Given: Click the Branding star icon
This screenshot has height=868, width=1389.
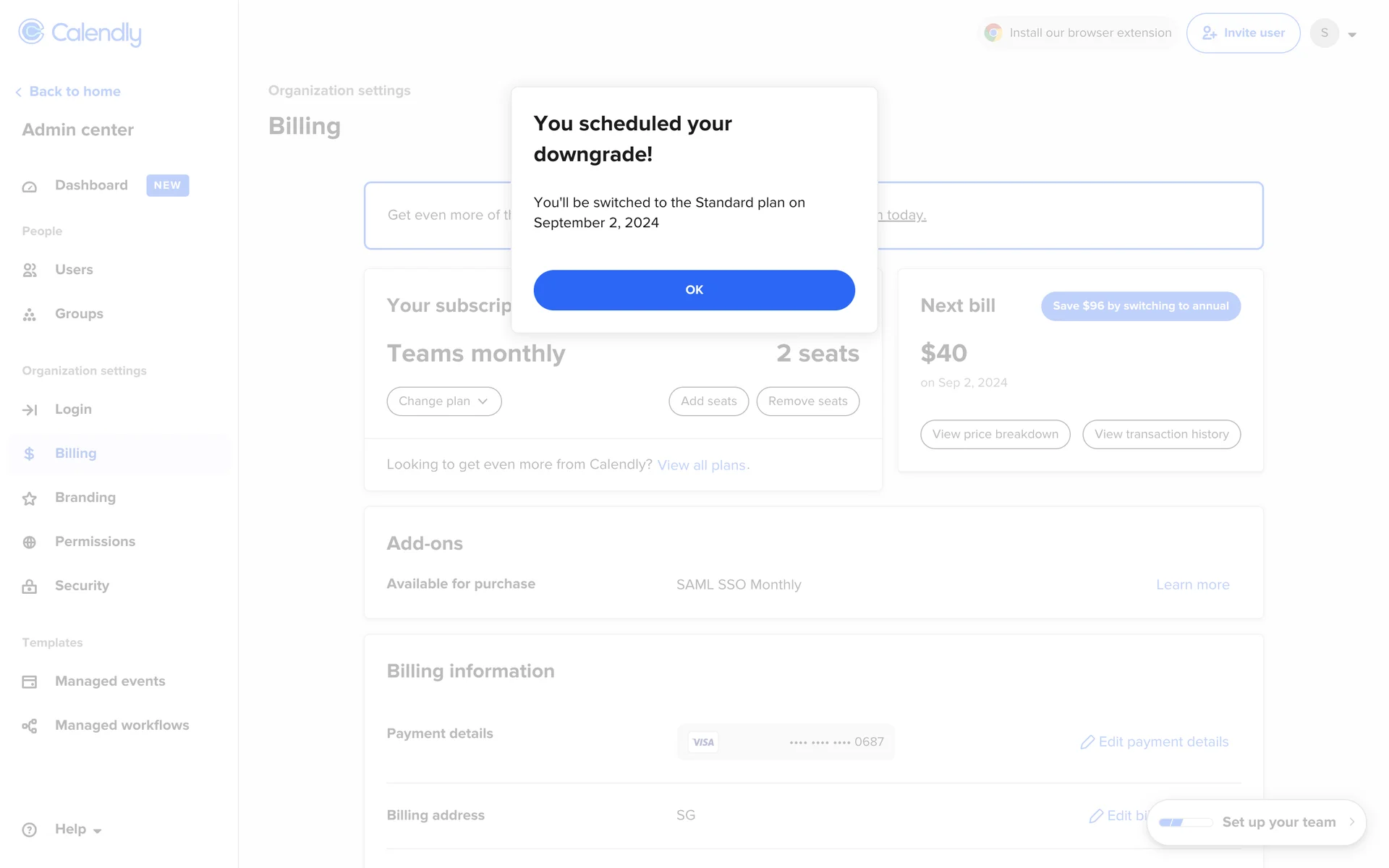Looking at the screenshot, I should click(x=30, y=498).
